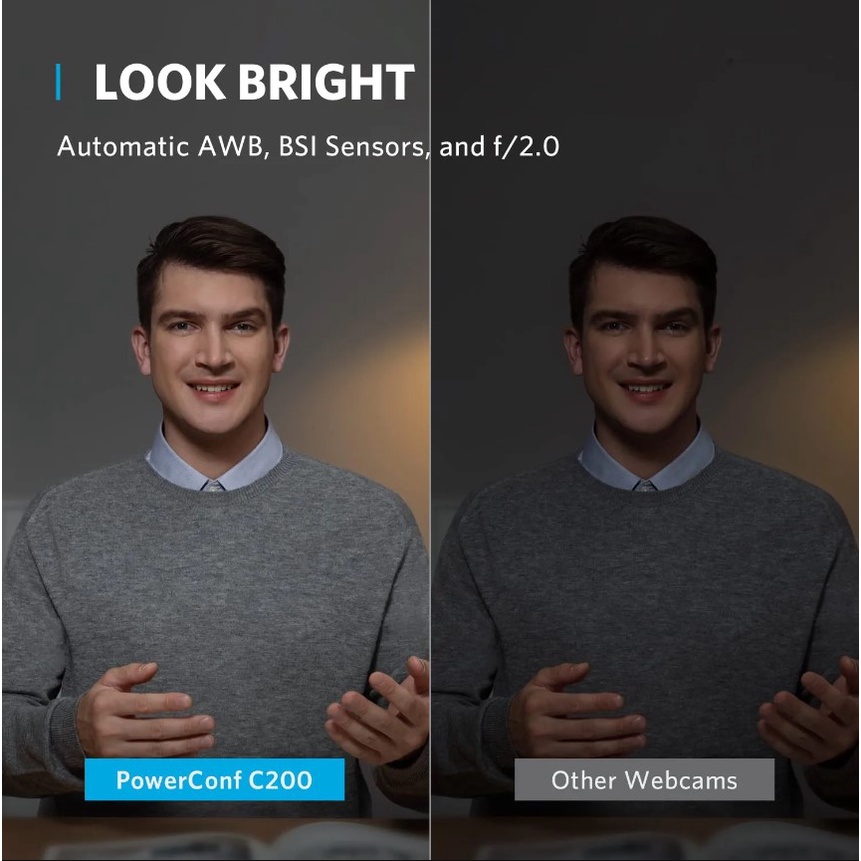Image resolution: width=861 pixels, height=861 pixels.
Task: Click the gesturing hand above Other Webcams label
Action: tap(577, 711)
